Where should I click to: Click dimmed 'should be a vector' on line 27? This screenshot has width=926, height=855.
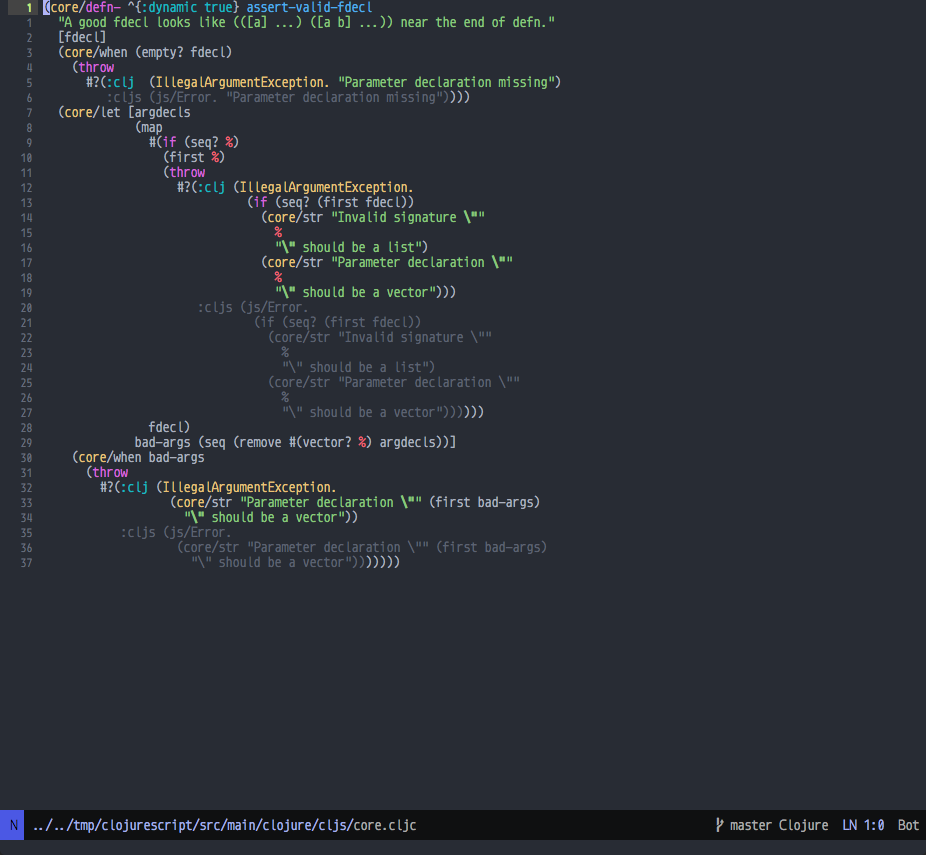pos(373,412)
